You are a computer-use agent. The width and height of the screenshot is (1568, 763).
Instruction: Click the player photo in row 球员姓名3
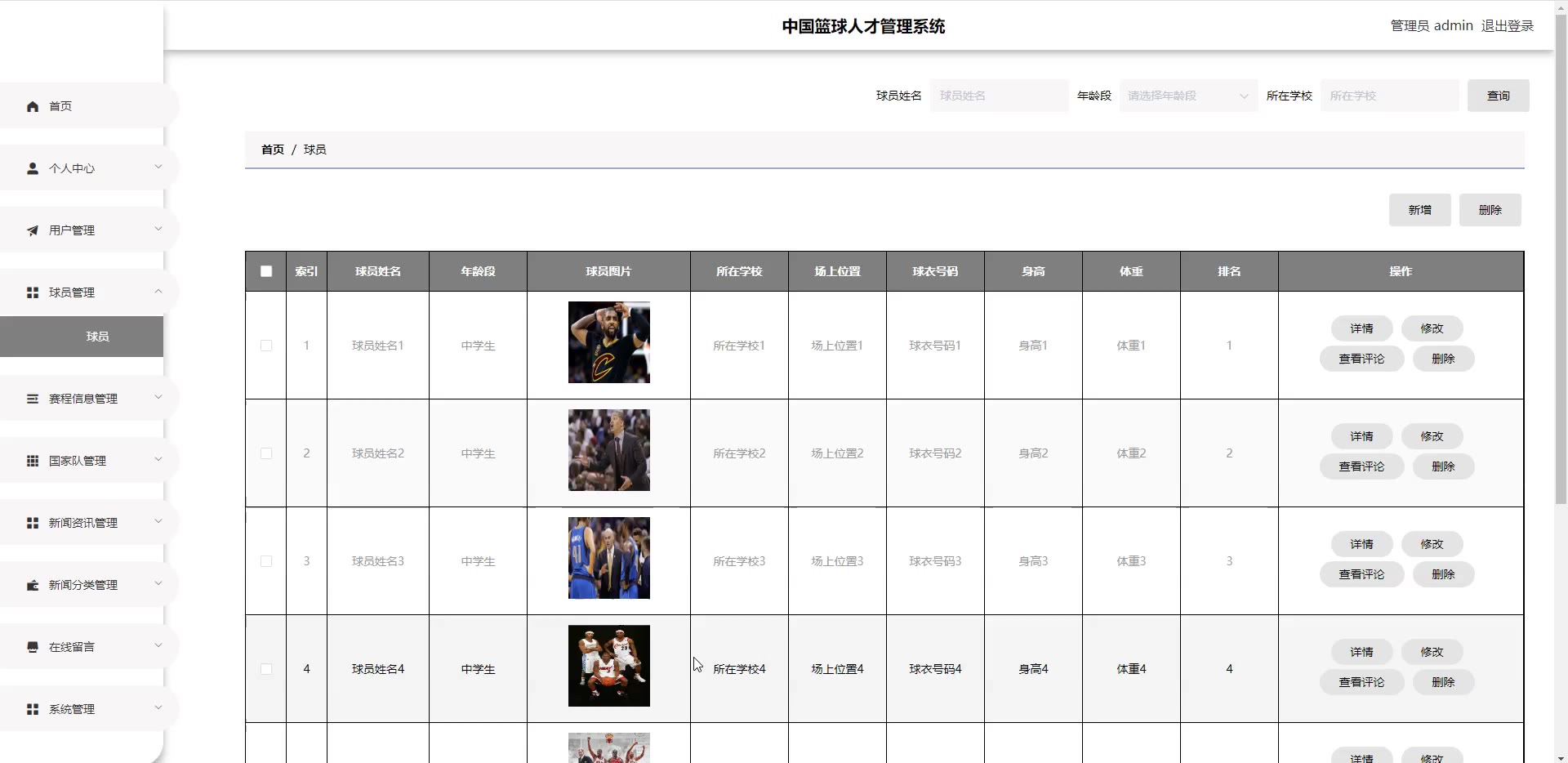609,558
